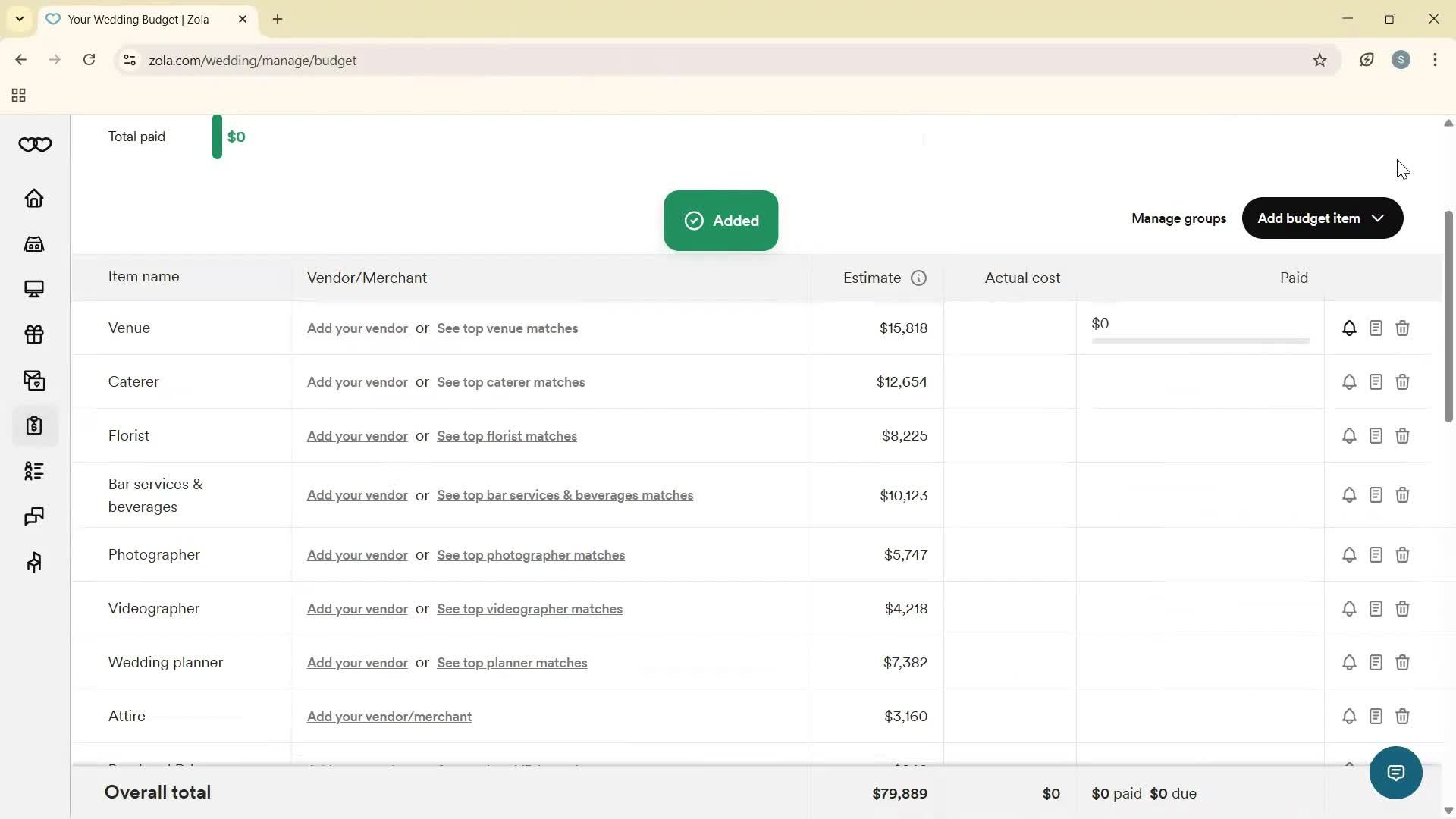Open the wedding website monitor icon
1456x819 pixels.
35,289
